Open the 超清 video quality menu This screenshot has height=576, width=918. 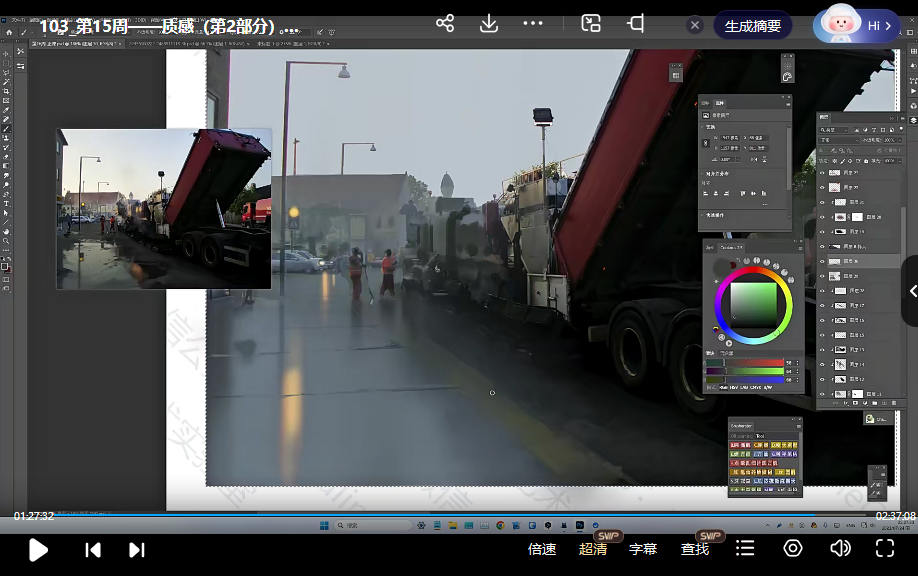(593, 549)
